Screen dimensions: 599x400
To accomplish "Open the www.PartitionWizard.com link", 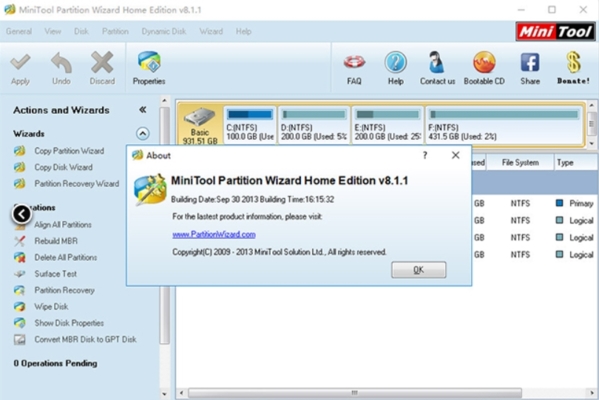I will [x=214, y=234].
